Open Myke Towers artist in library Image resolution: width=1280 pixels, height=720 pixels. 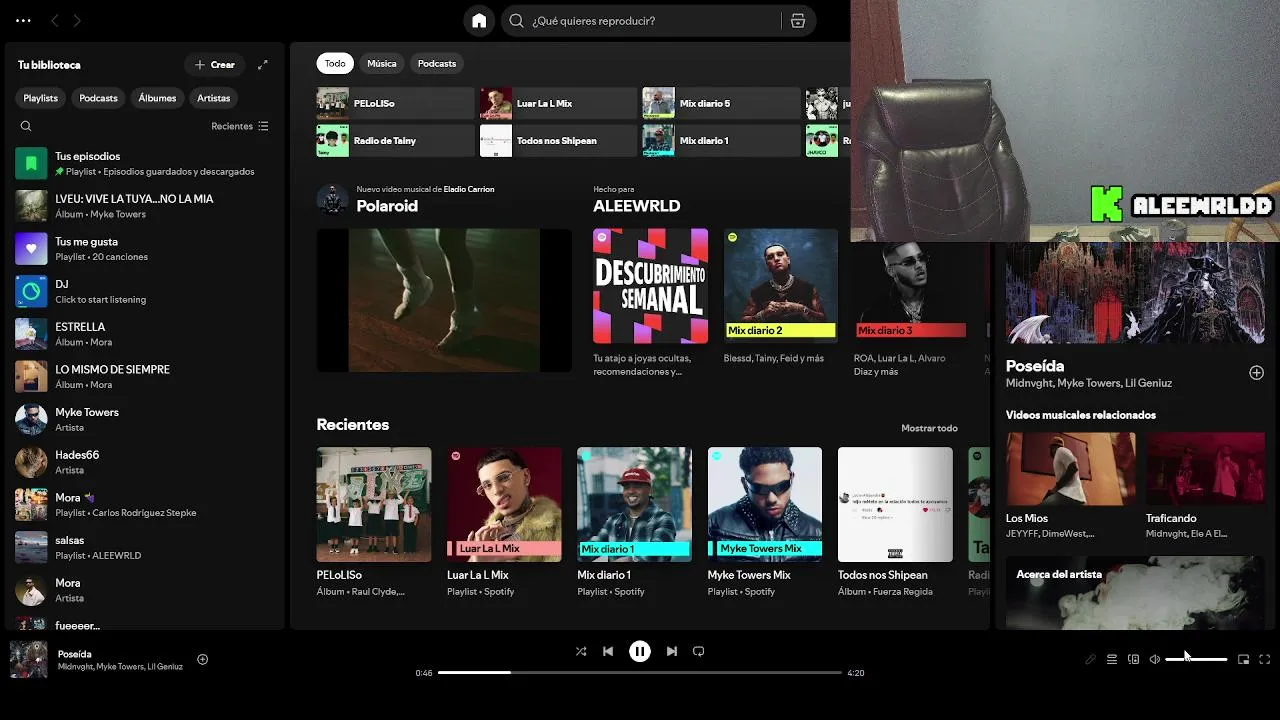coord(145,419)
